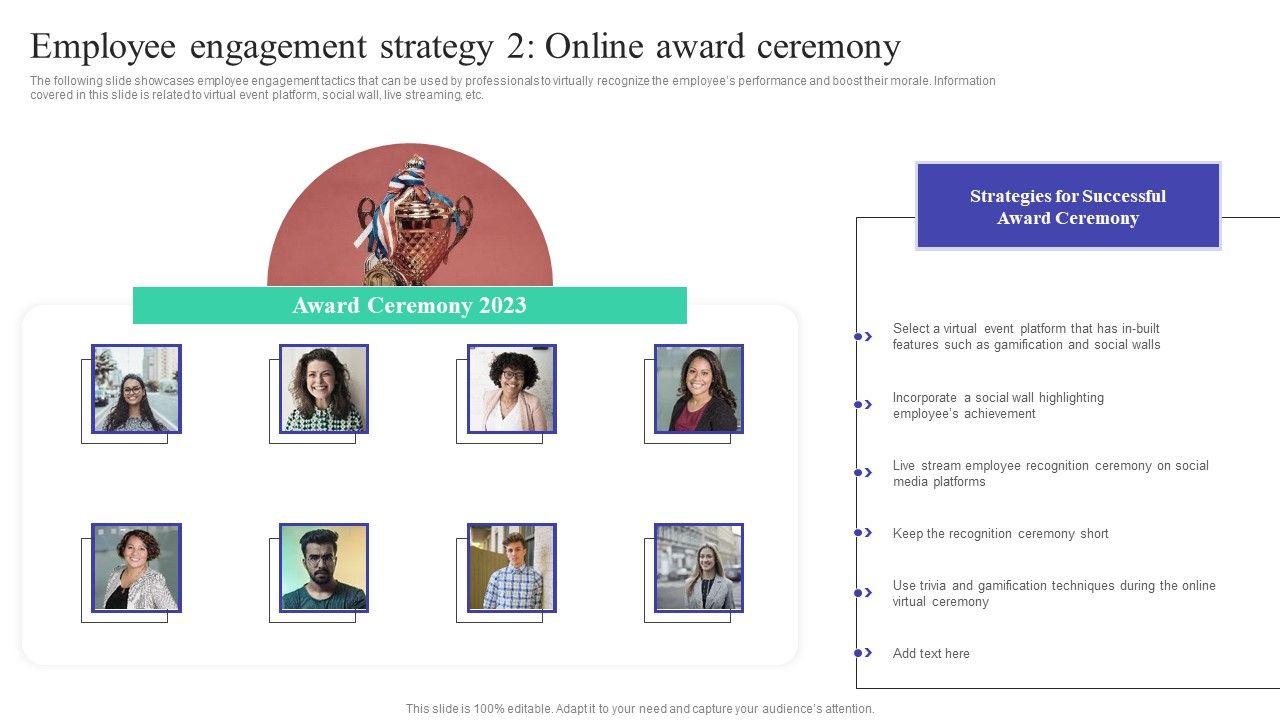
Task: Click the text 'Select a virtual event platform that has in-built'
Action: click(x=1026, y=328)
